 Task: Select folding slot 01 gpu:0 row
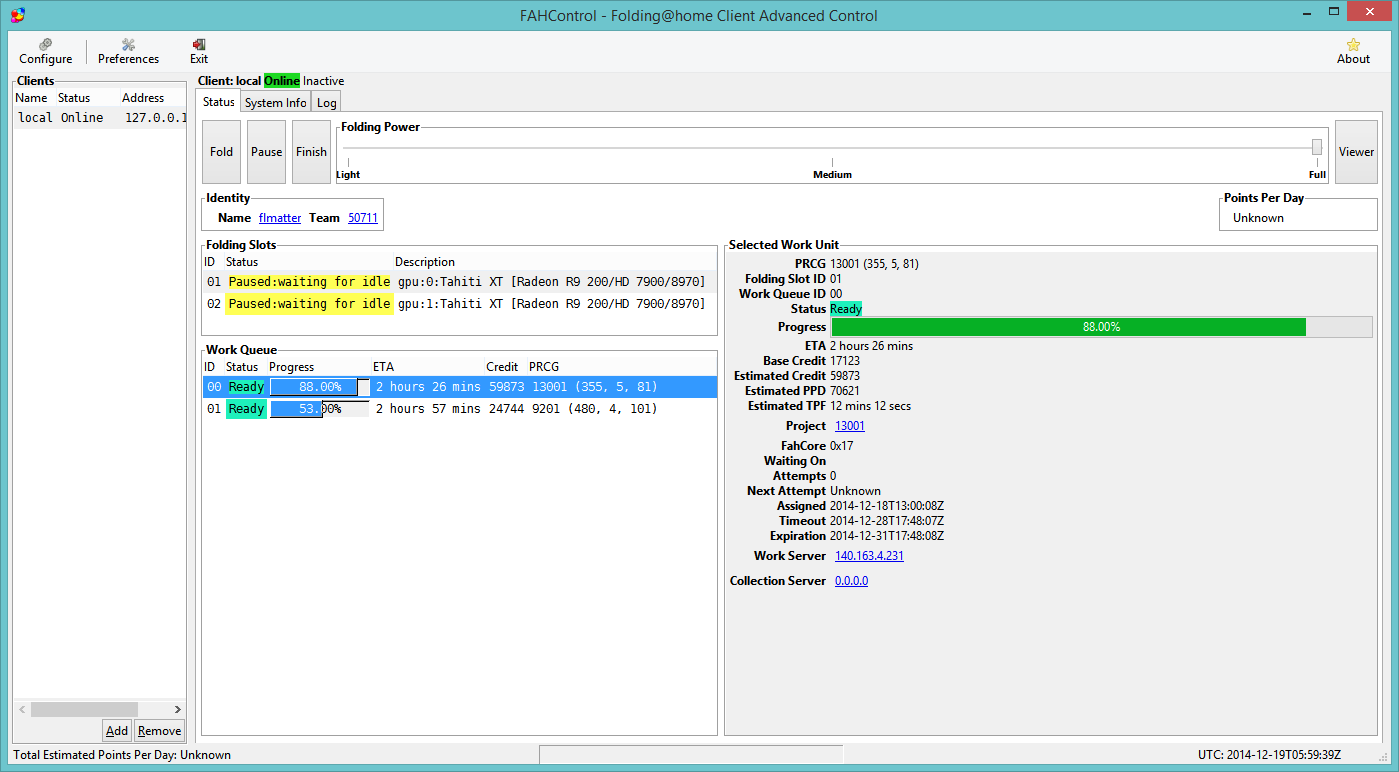459,282
